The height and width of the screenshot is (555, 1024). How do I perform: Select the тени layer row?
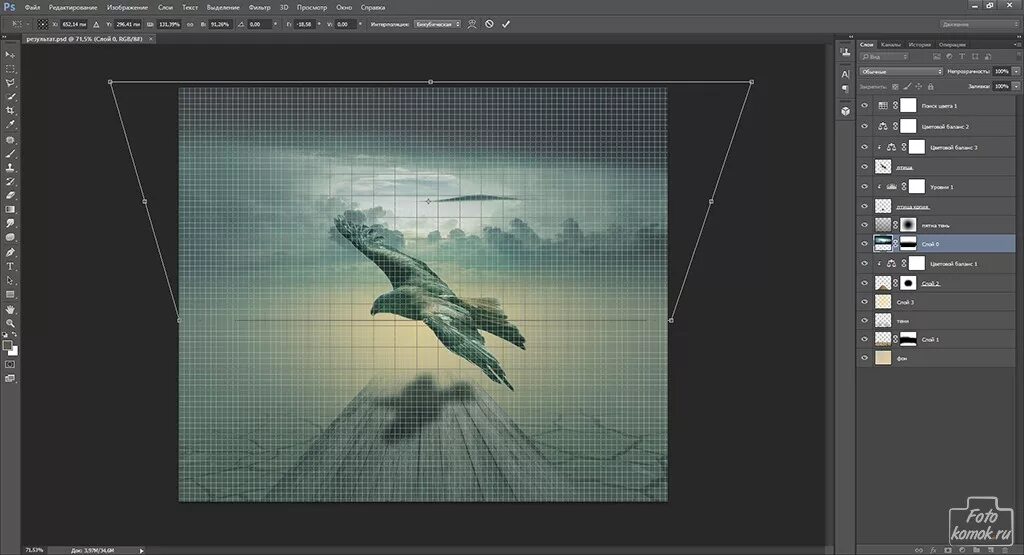coord(936,321)
